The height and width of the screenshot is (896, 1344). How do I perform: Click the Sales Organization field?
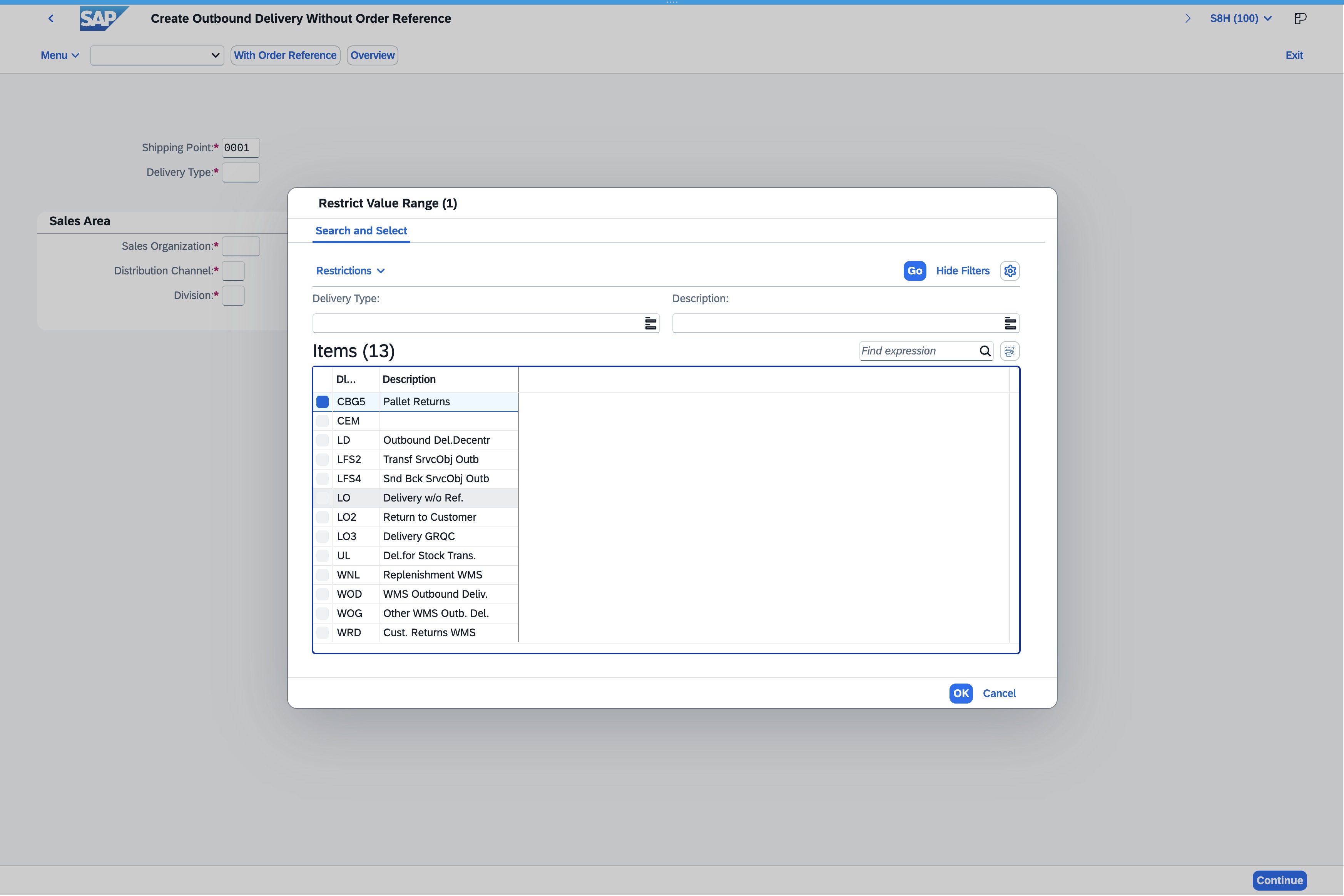click(241, 246)
